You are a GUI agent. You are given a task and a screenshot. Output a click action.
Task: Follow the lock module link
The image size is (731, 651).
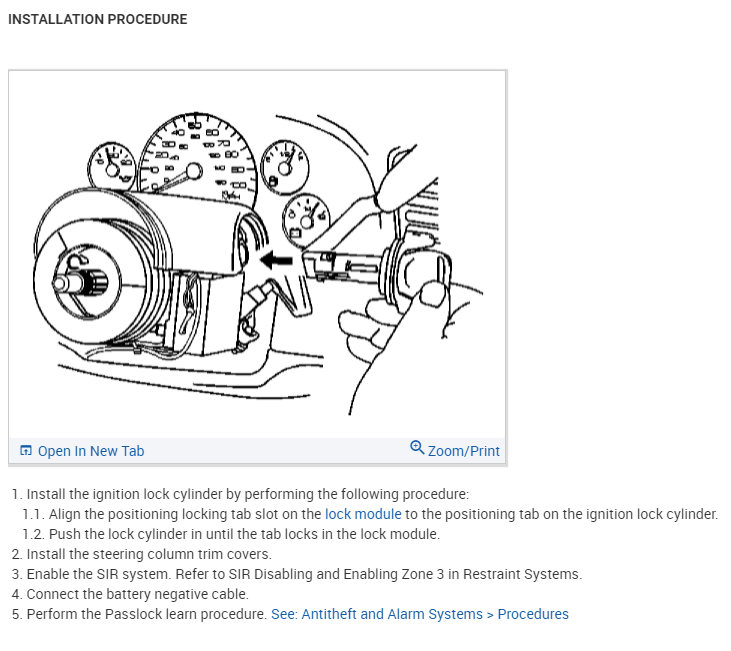point(363,514)
